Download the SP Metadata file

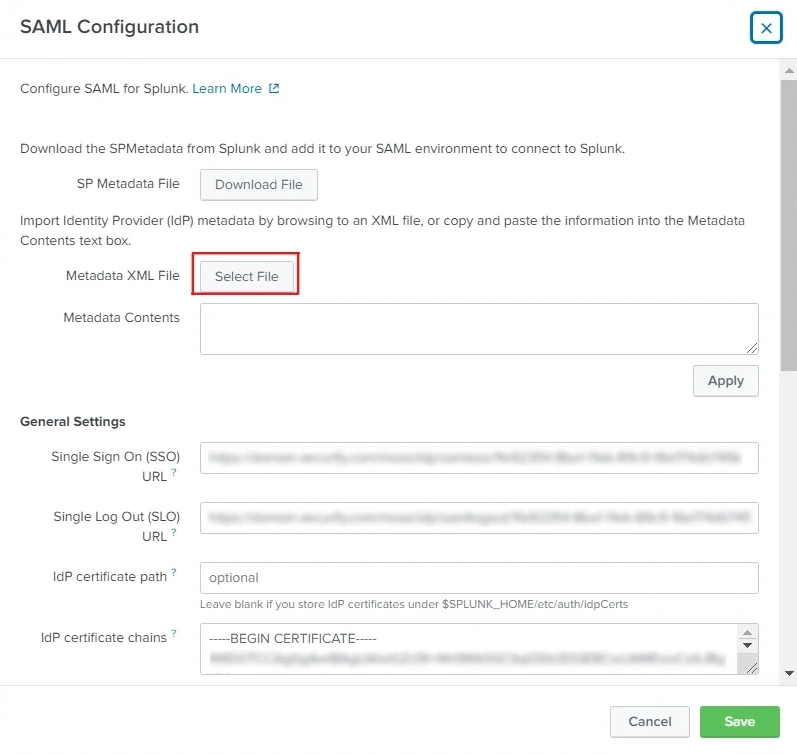pyautogui.click(x=258, y=185)
